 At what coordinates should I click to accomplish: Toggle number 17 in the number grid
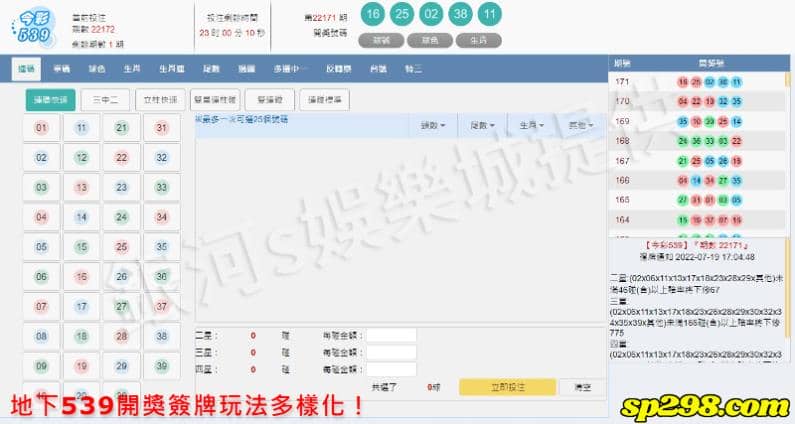[x=82, y=306]
